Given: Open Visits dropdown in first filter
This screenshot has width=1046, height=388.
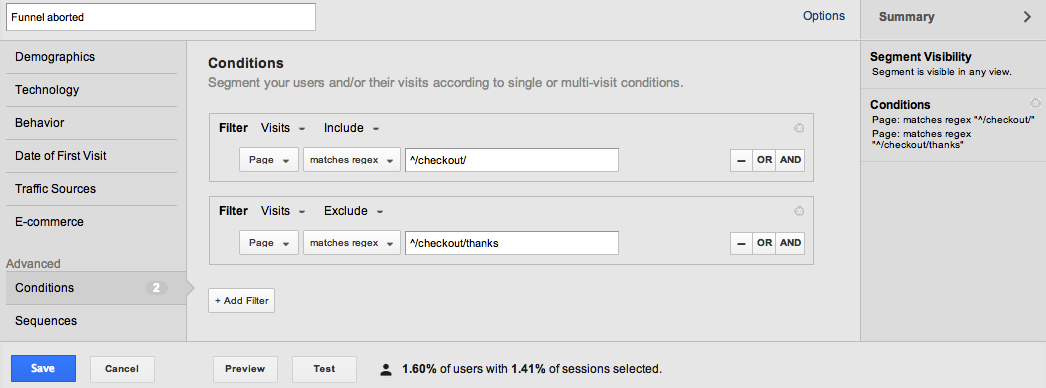Looking at the screenshot, I should coord(283,128).
